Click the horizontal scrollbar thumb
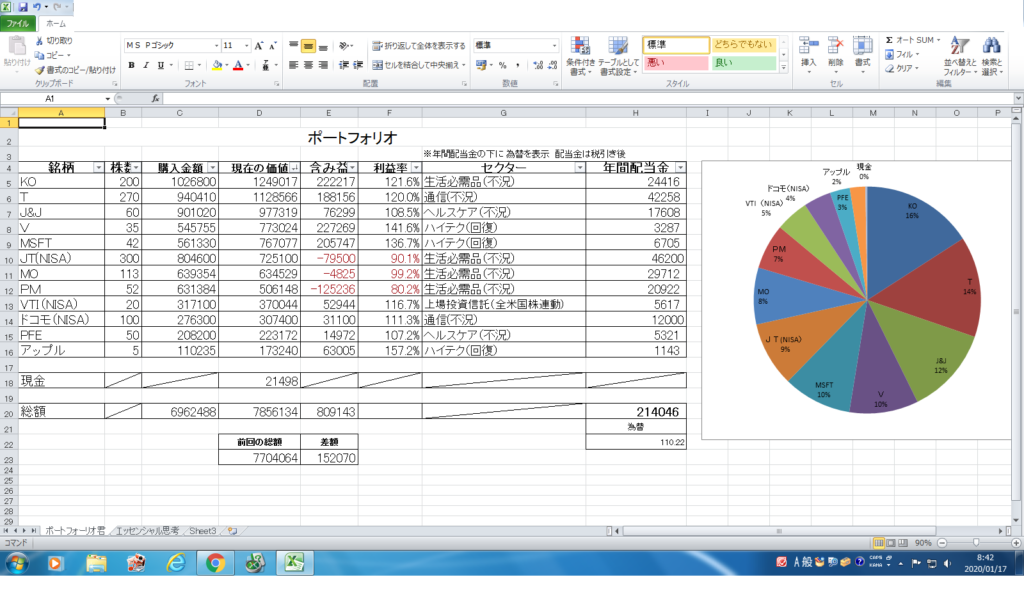 click(x=778, y=531)
